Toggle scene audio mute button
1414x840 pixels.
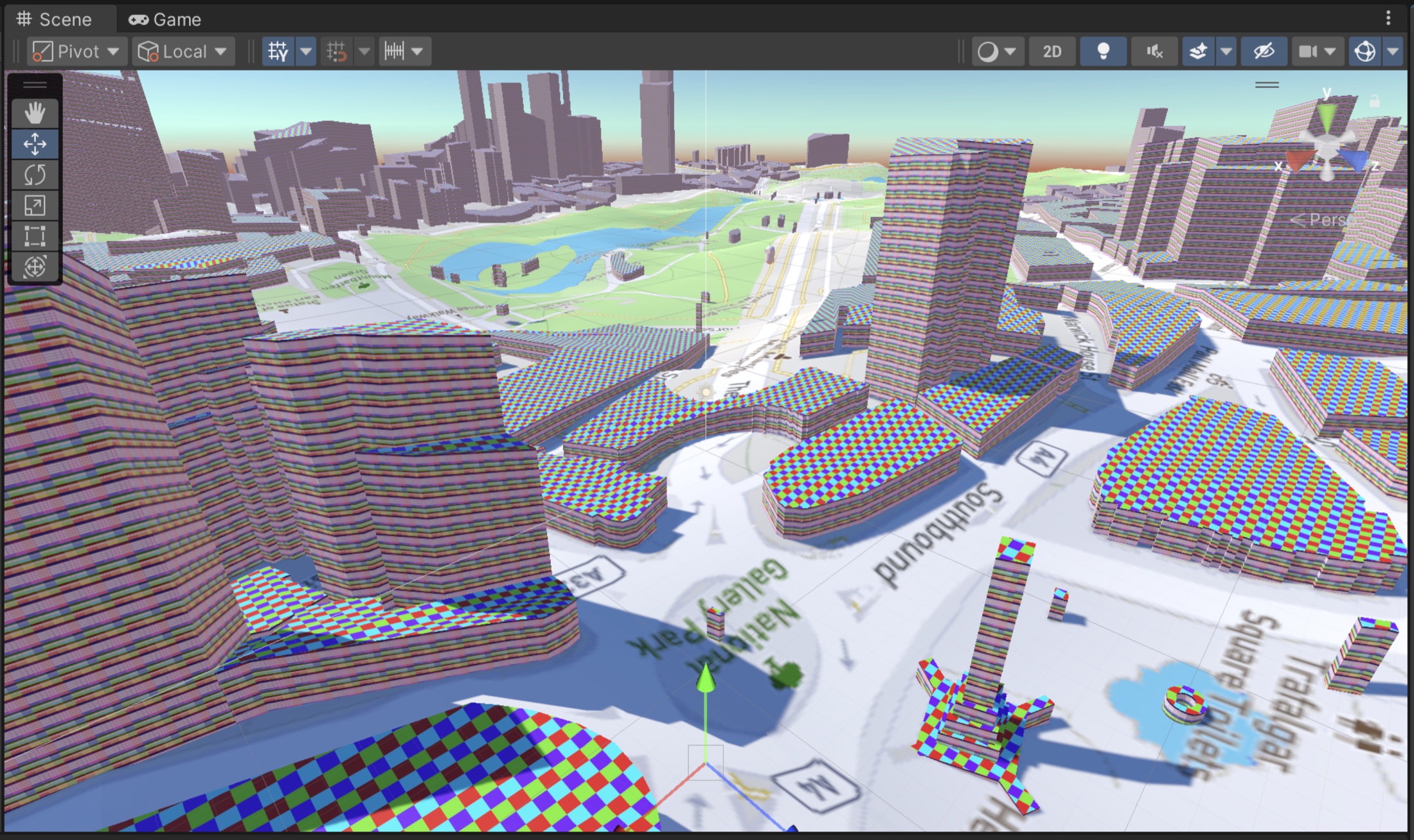tap(1154, 51)
